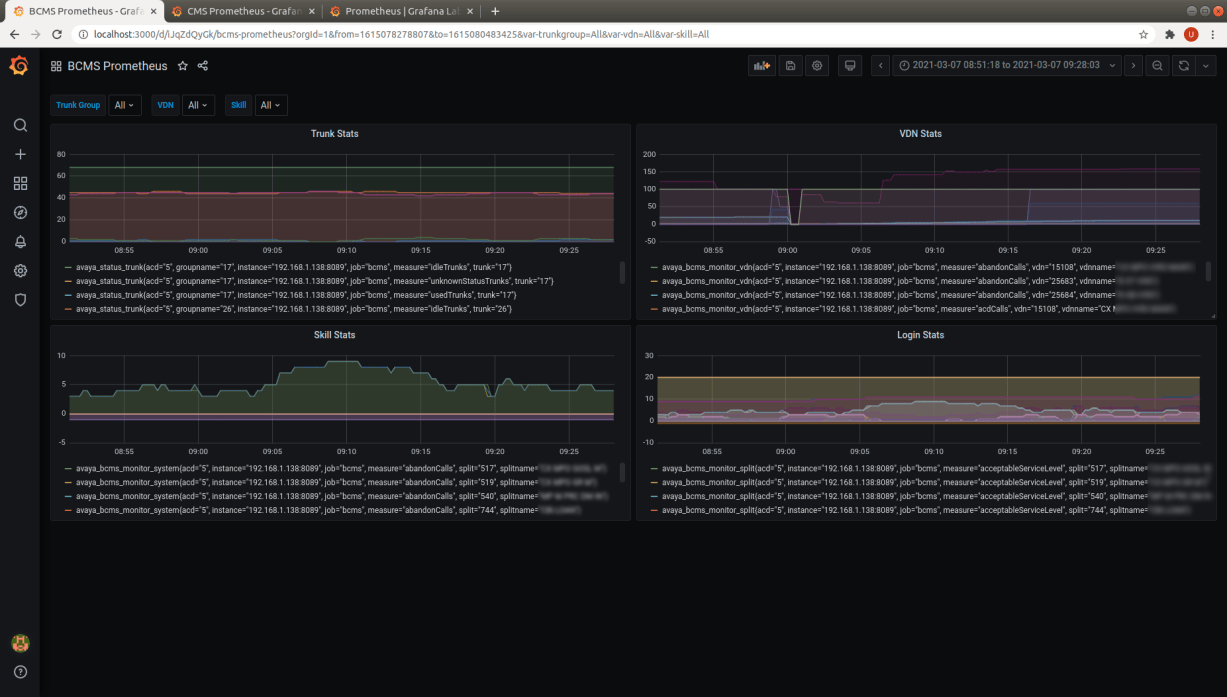The width and height of the screenshot is (1227, 697).
Task: Share the dashboard via share icon
Action: (x=203, y=66)
